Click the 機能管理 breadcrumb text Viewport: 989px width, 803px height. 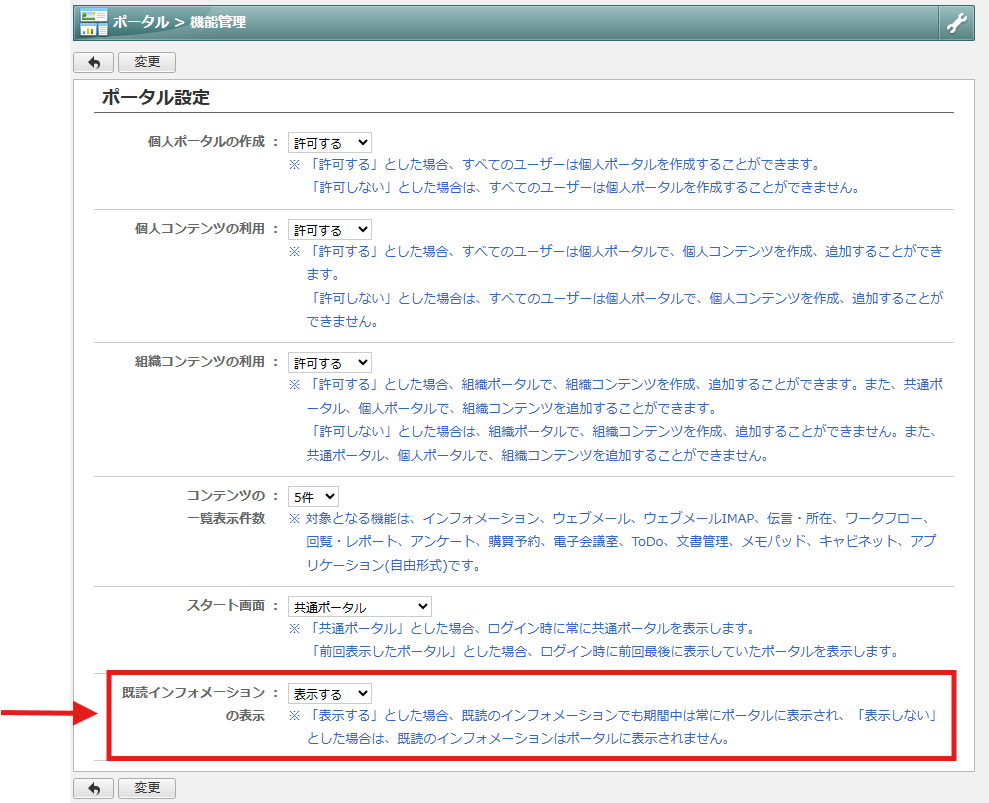(x=218, y=22)
